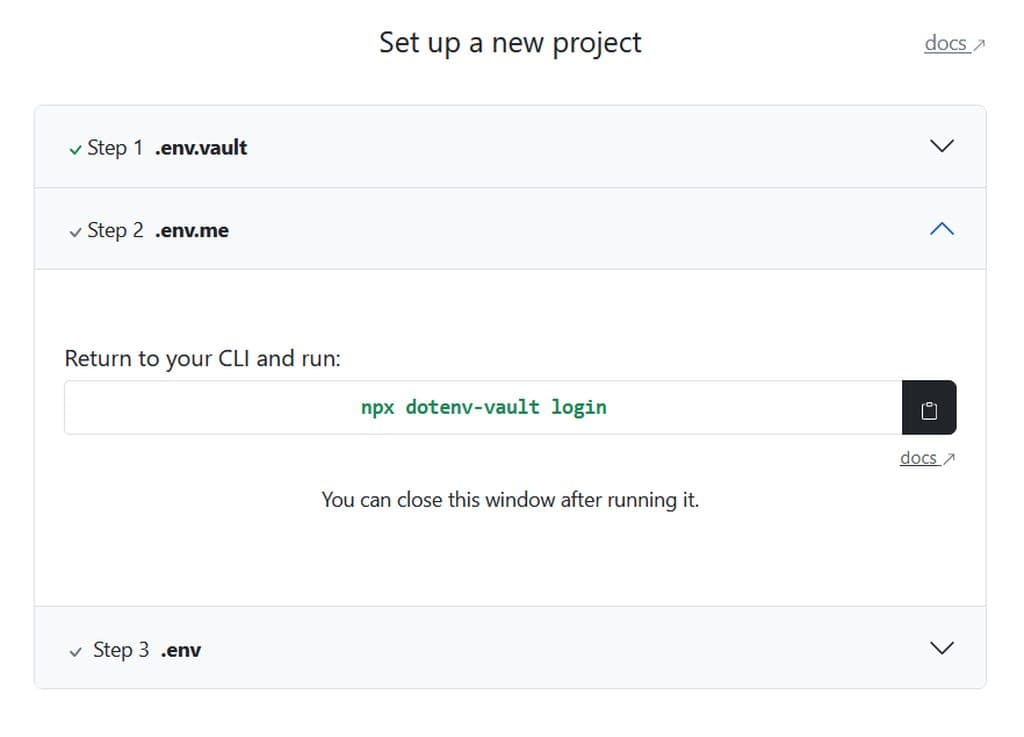Click the upward chevron icon on Step 2
The width and height of the screenshot is (1024, 737).
point(940,228)
